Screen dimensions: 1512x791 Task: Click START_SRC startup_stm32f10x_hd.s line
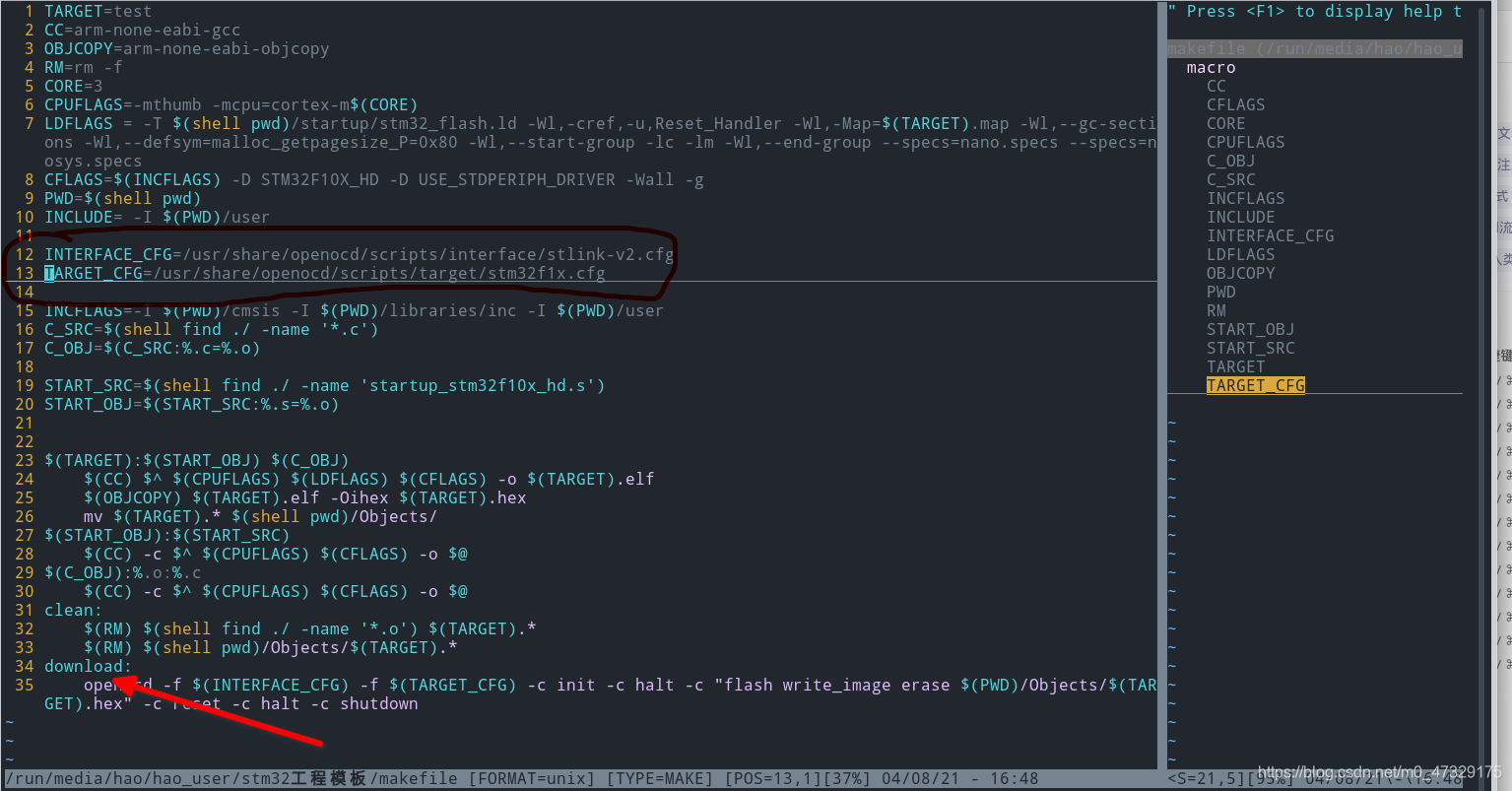point(324,385)
